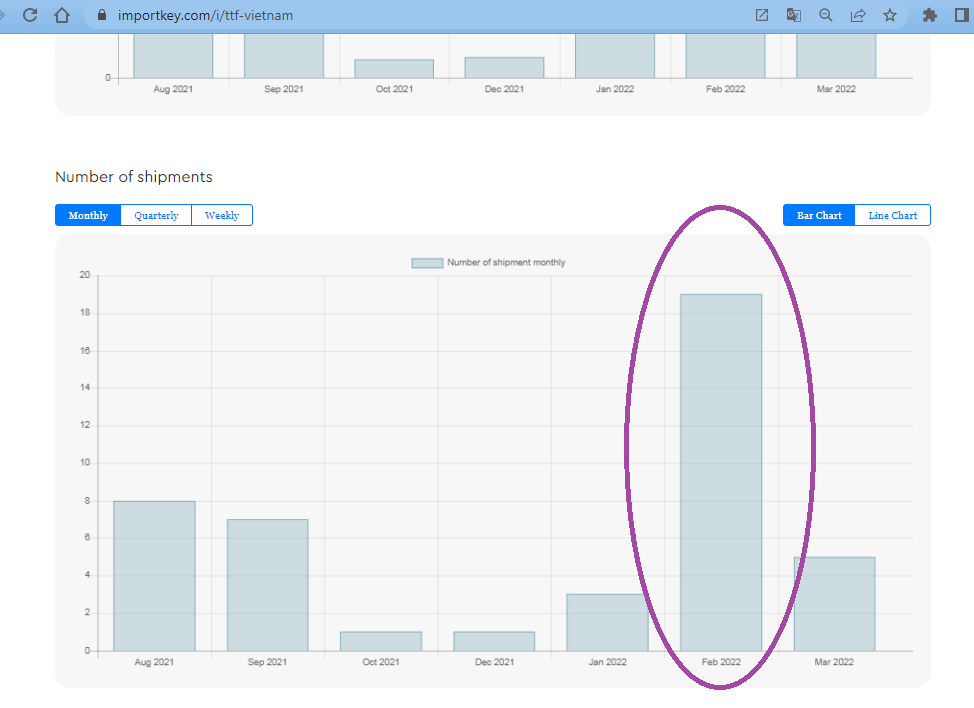
Task: Open the zoom magnifier icon in address bar
Action: click(826, 15)
